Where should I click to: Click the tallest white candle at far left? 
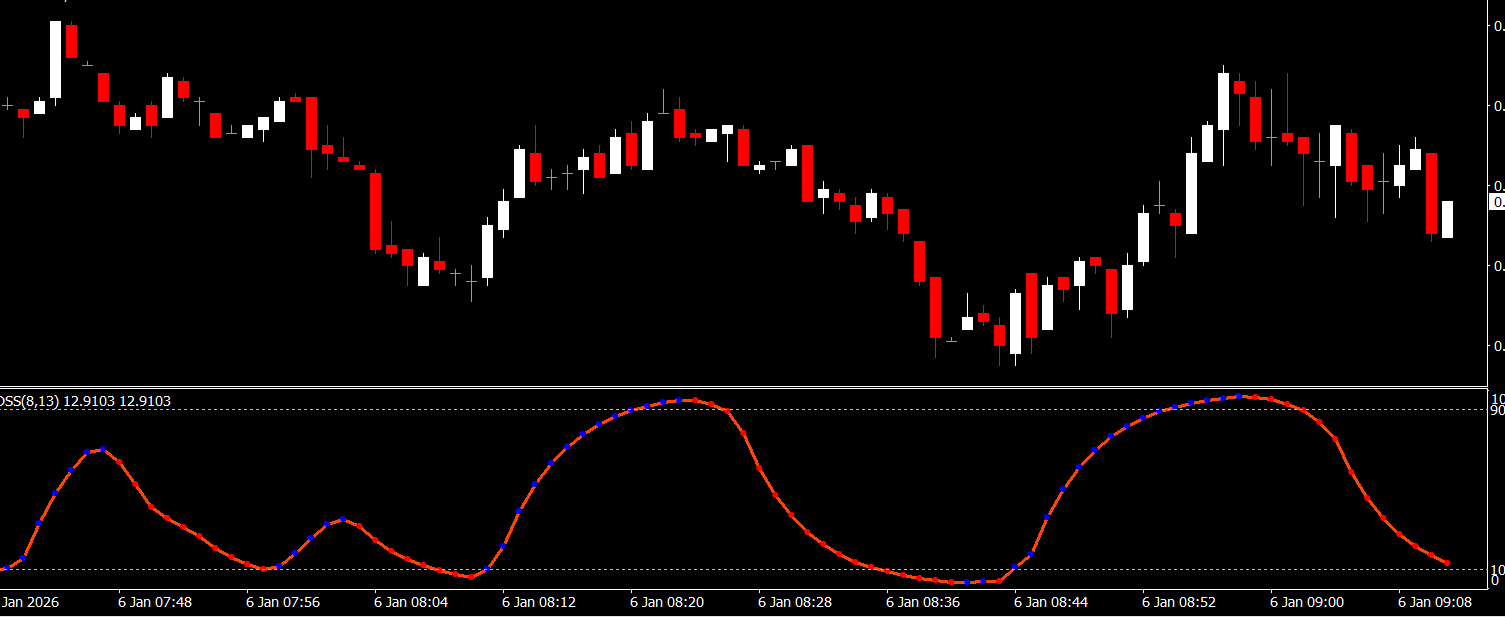pos(55,60)
